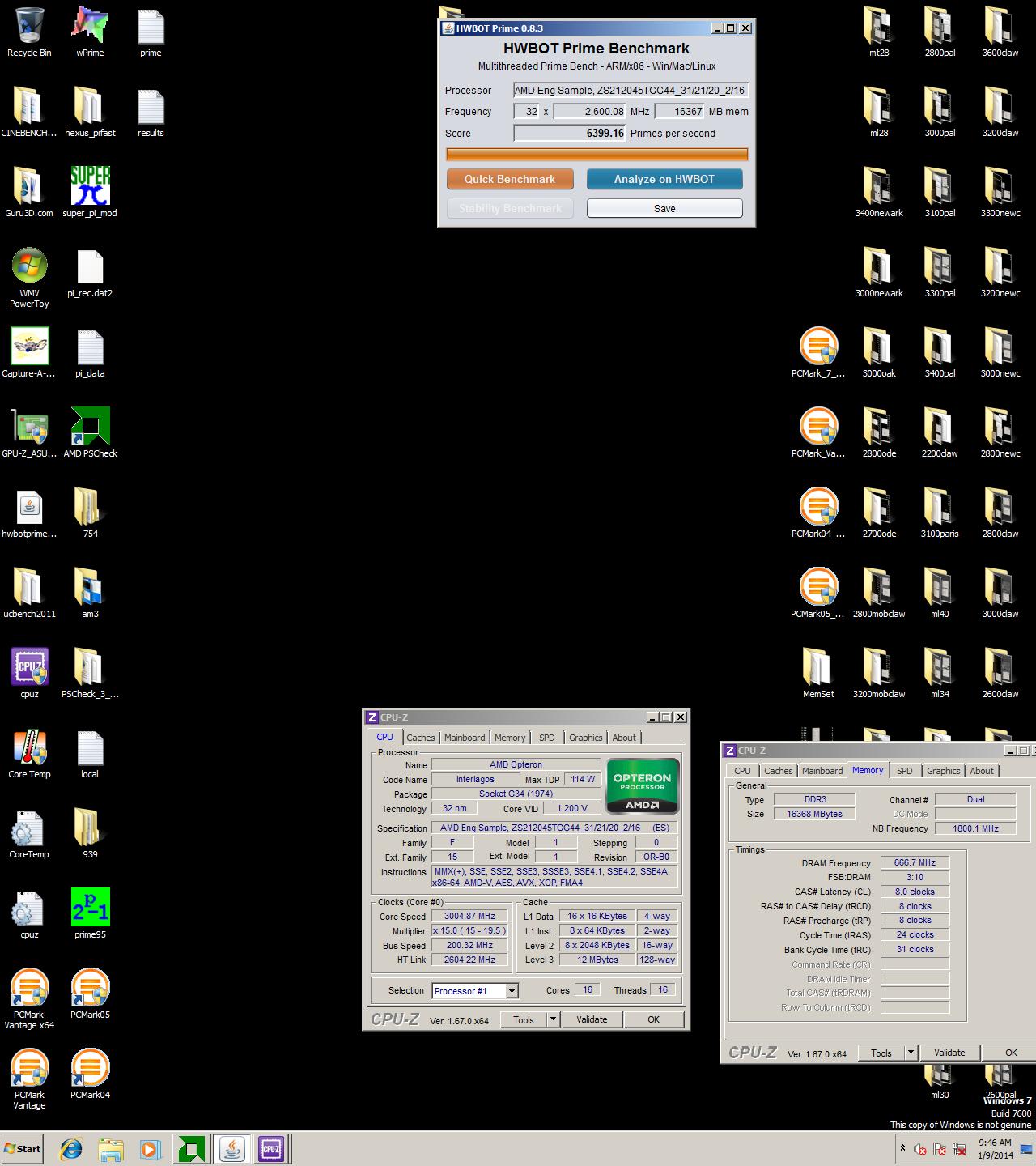
Task: Open the Caches tab in CPU-Z CPU window
Action: [x=421, y=738]
